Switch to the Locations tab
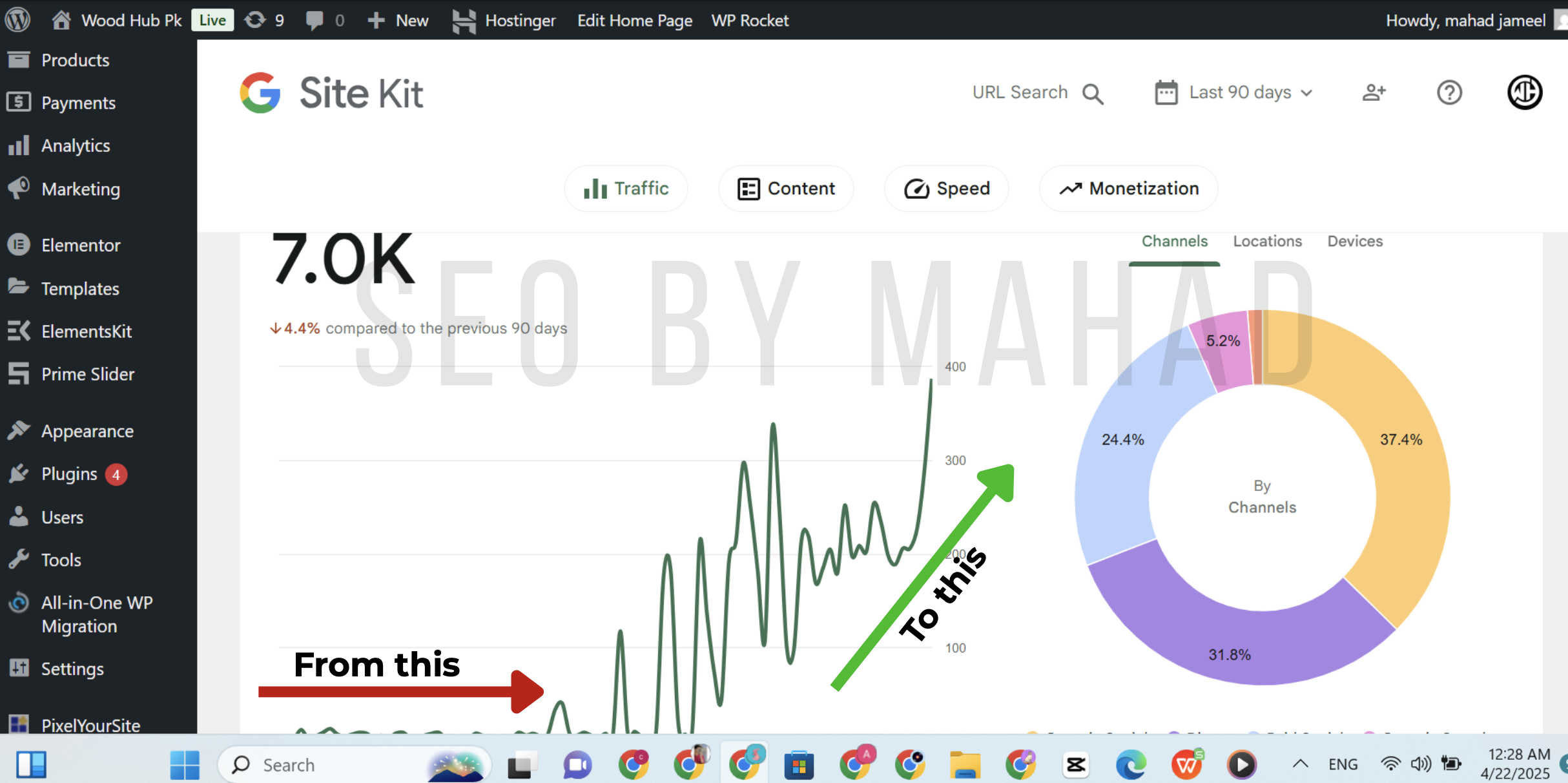 pyautogui.click(x=1267, y=241)
